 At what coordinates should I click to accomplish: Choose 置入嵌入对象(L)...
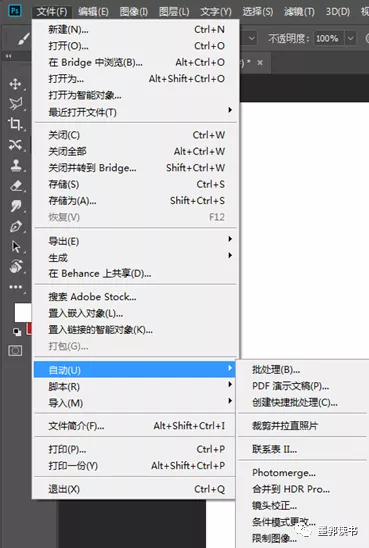coord(136,313)
